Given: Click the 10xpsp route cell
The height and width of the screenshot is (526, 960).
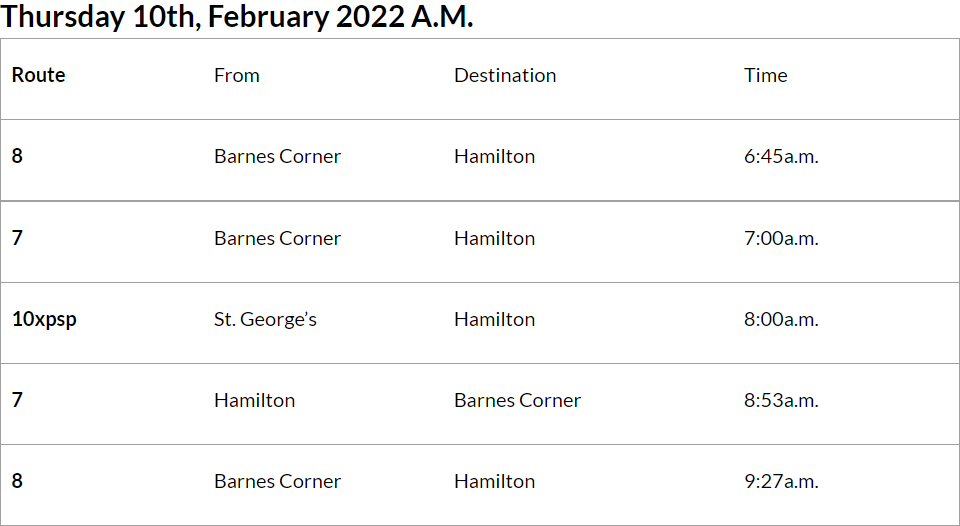Looking at the screenshot, I should [44, 319].
